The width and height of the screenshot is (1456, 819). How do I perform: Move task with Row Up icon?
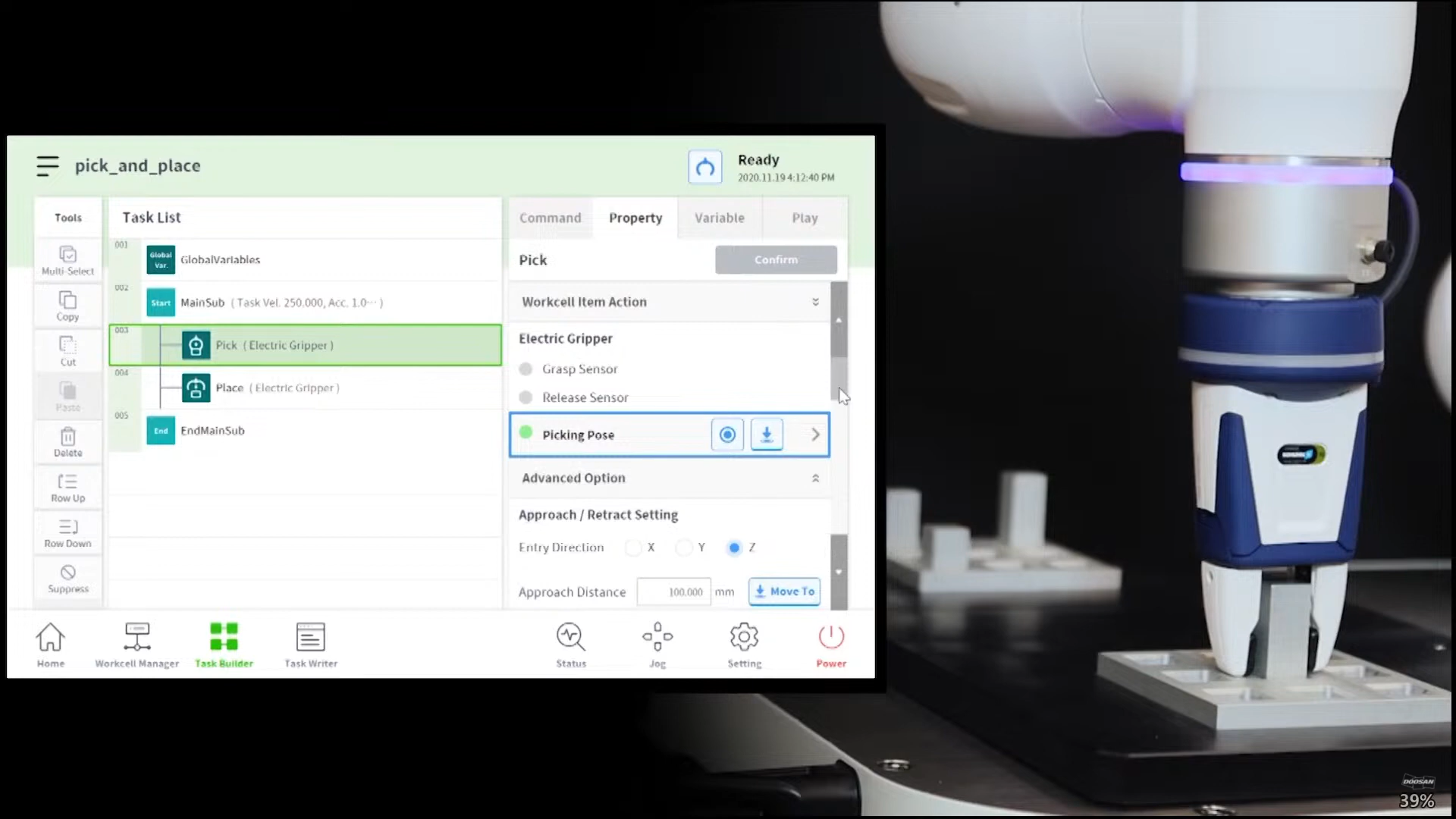point(68,482)
